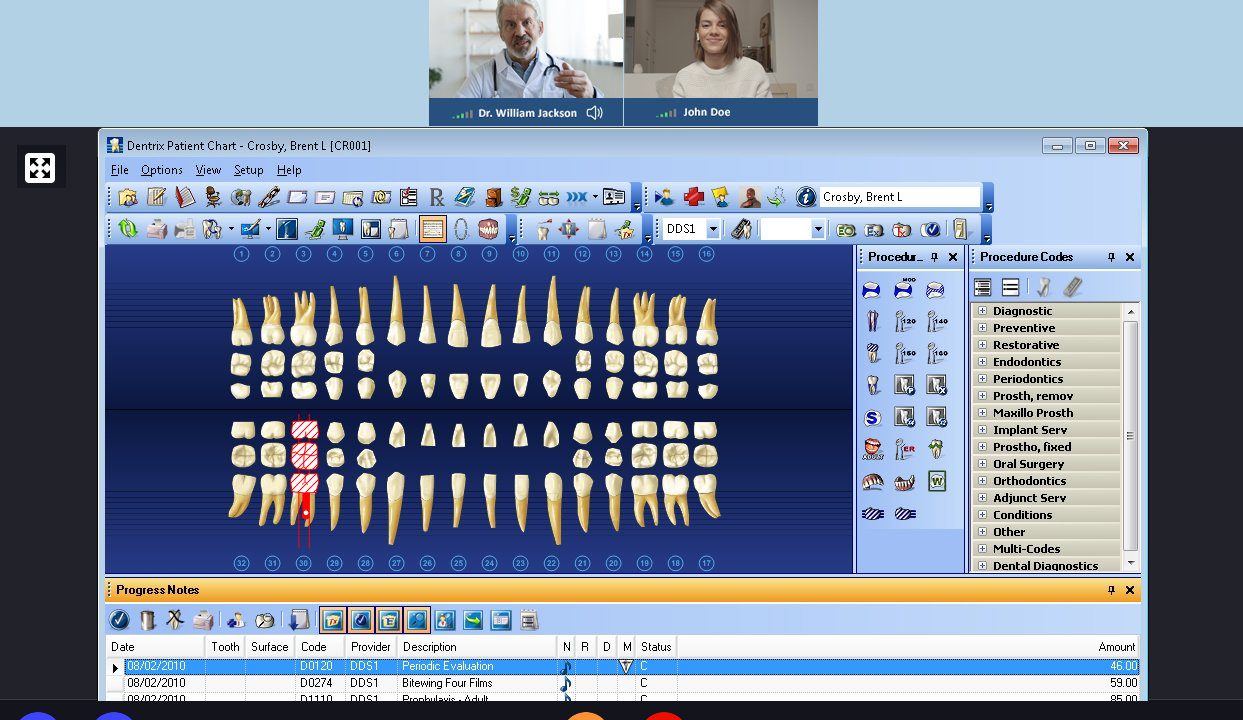Click the Rx prescriptions icon in toolbar

436,197
